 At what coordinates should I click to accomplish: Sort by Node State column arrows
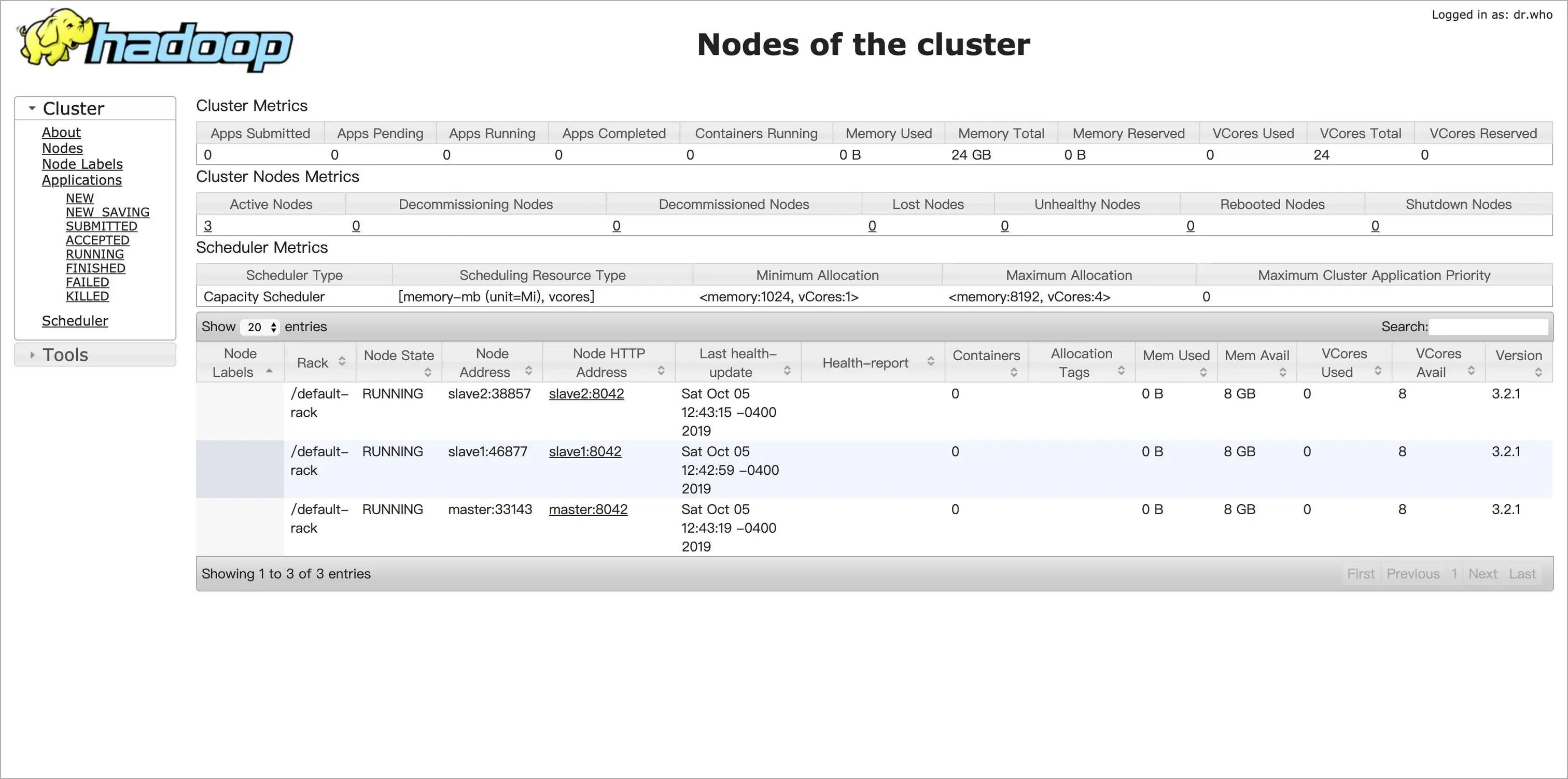click(428, 372)
